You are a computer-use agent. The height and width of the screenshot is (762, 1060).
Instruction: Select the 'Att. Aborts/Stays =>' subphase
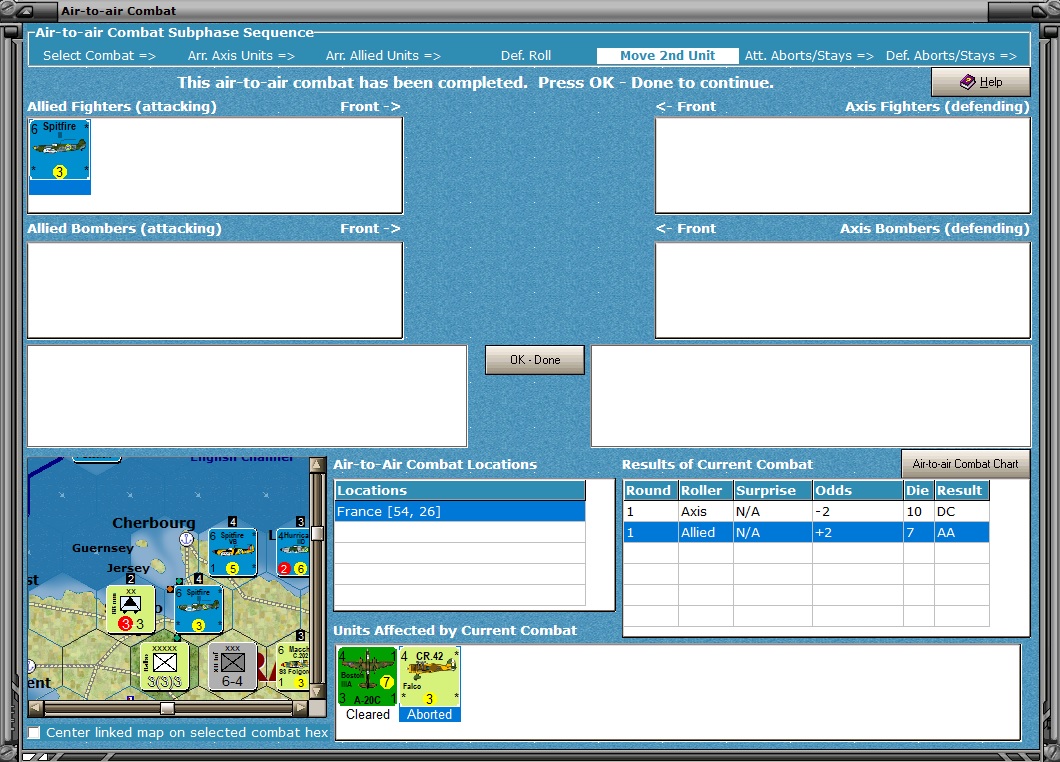(x=809, y=55)
